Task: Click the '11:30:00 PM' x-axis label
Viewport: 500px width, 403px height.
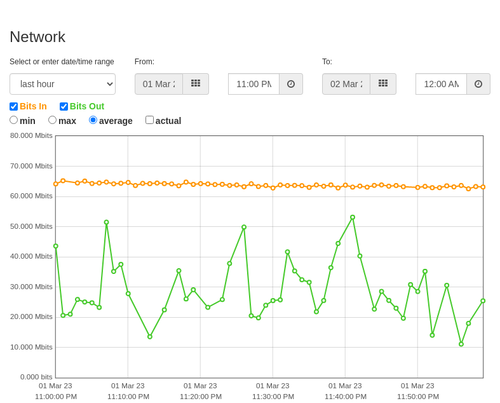Action: (273, 397)
